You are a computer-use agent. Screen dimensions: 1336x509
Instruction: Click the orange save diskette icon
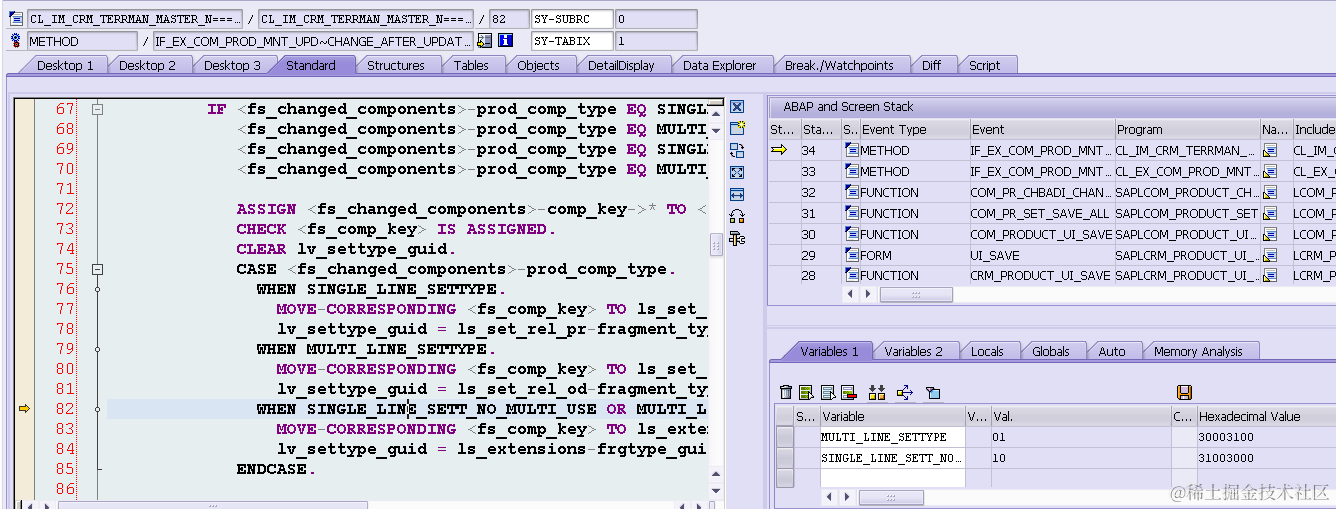point(1185,392)
